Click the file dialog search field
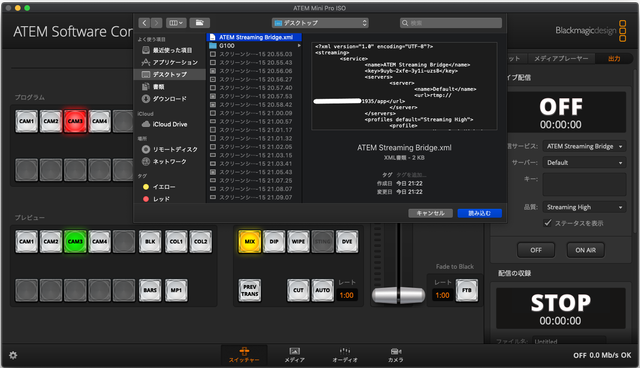The width and height of the screenshot is (640, 368). click(x=451, y=23)
